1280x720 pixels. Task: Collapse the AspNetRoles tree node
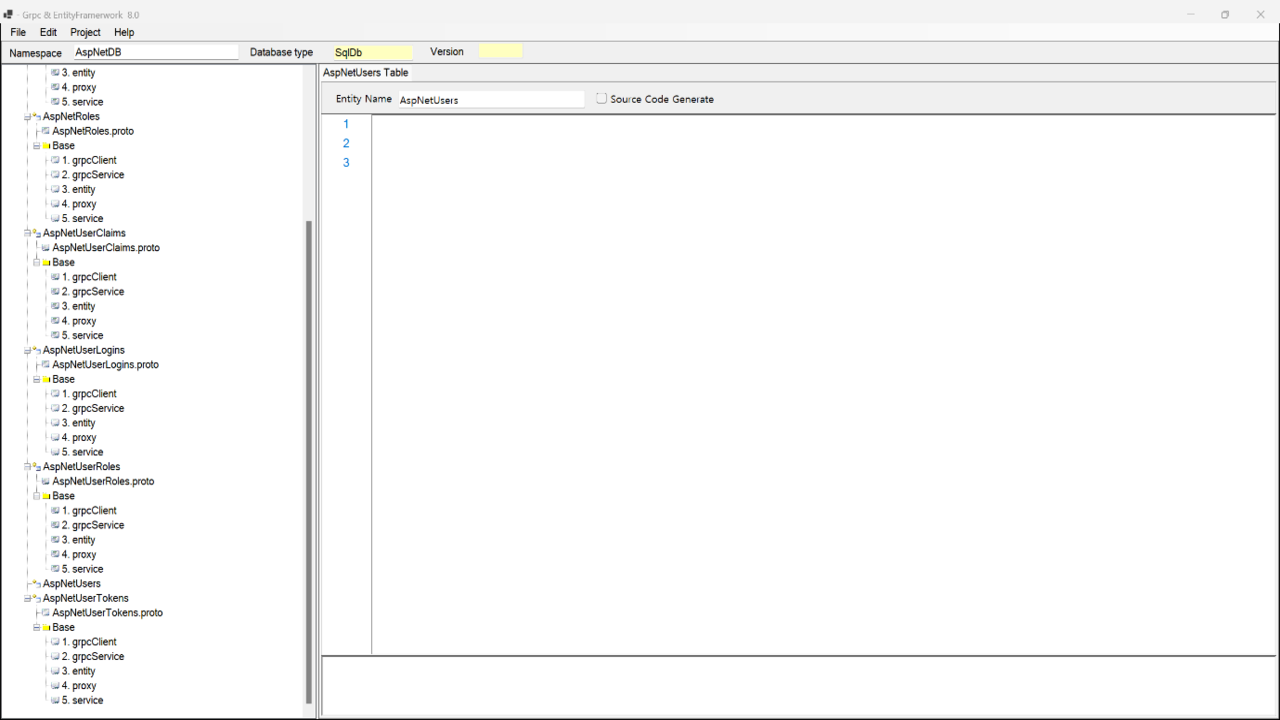point(27,117)
